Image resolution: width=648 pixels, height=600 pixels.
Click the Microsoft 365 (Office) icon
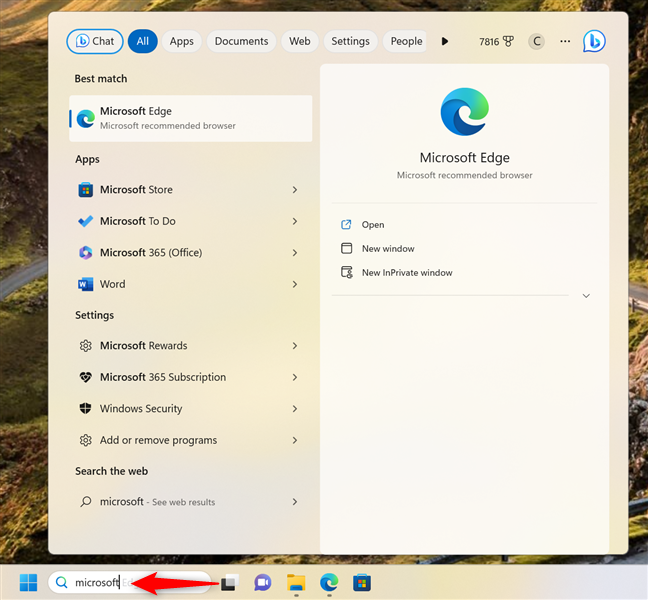pyautogui.click(x=86, y=252)
